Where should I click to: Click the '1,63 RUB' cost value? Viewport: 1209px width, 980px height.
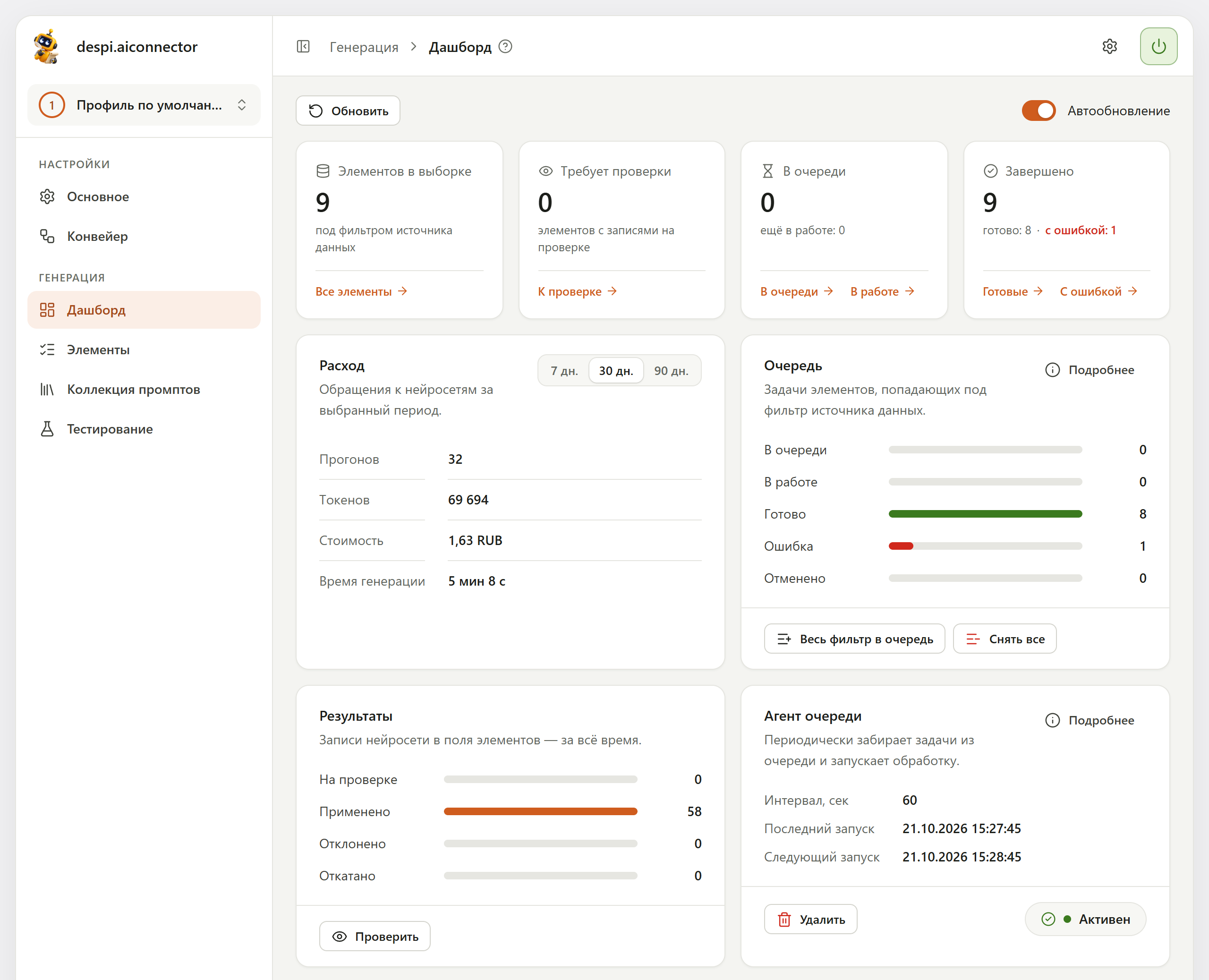pos(475,541)
